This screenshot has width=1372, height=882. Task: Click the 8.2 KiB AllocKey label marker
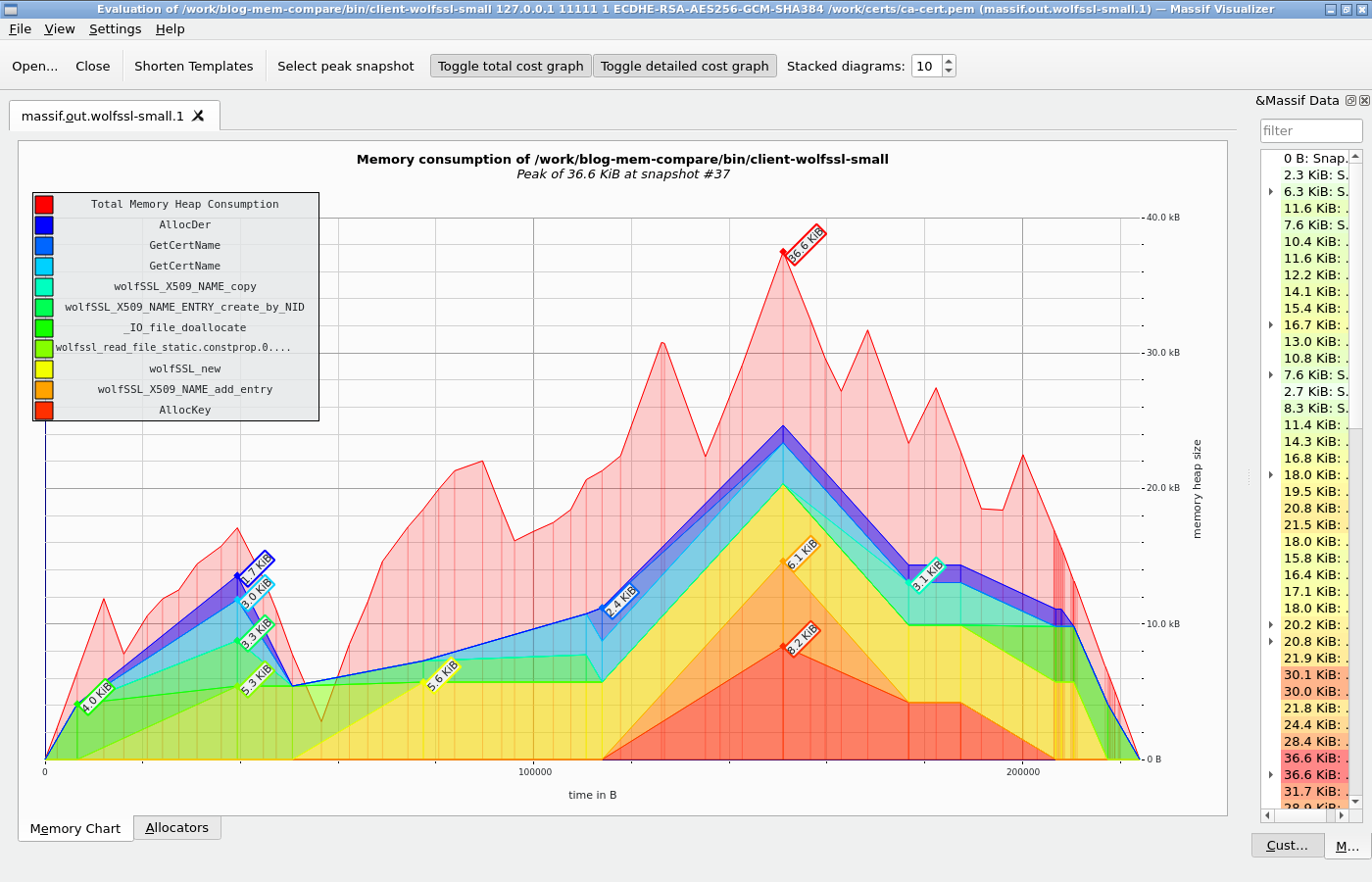pos(803,639)
